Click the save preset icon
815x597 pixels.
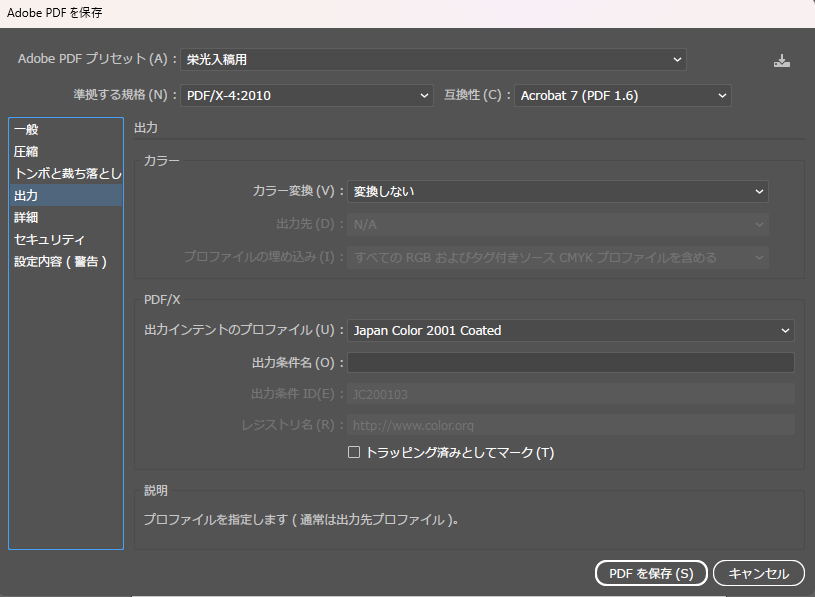[781, 61]
